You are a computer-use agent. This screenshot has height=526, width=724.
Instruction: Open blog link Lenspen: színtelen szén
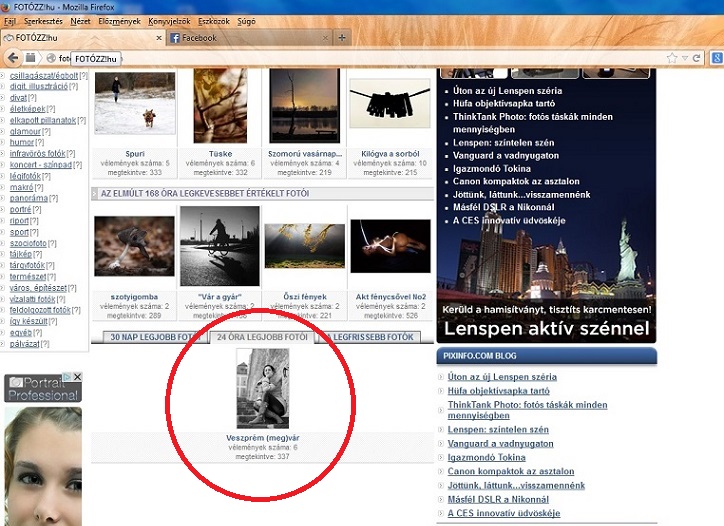pos(498,429)
